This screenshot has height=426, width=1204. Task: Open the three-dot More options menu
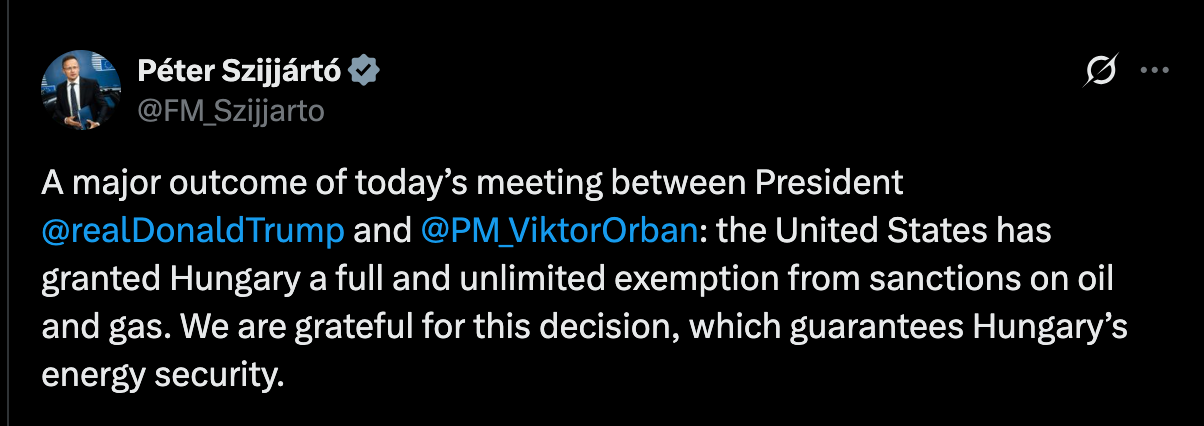pos(1155,71)
